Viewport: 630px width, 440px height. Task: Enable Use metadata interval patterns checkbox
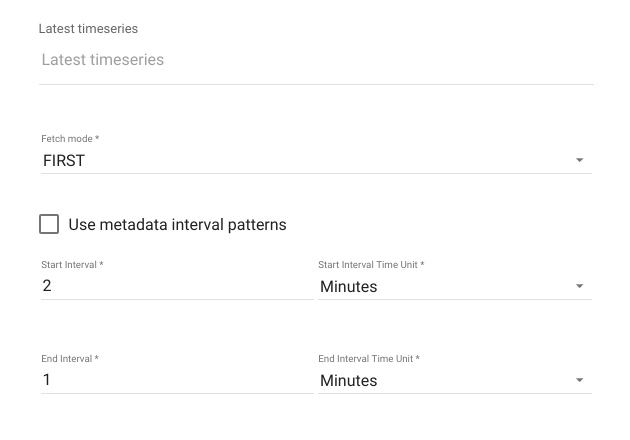(x=49, y=224)
